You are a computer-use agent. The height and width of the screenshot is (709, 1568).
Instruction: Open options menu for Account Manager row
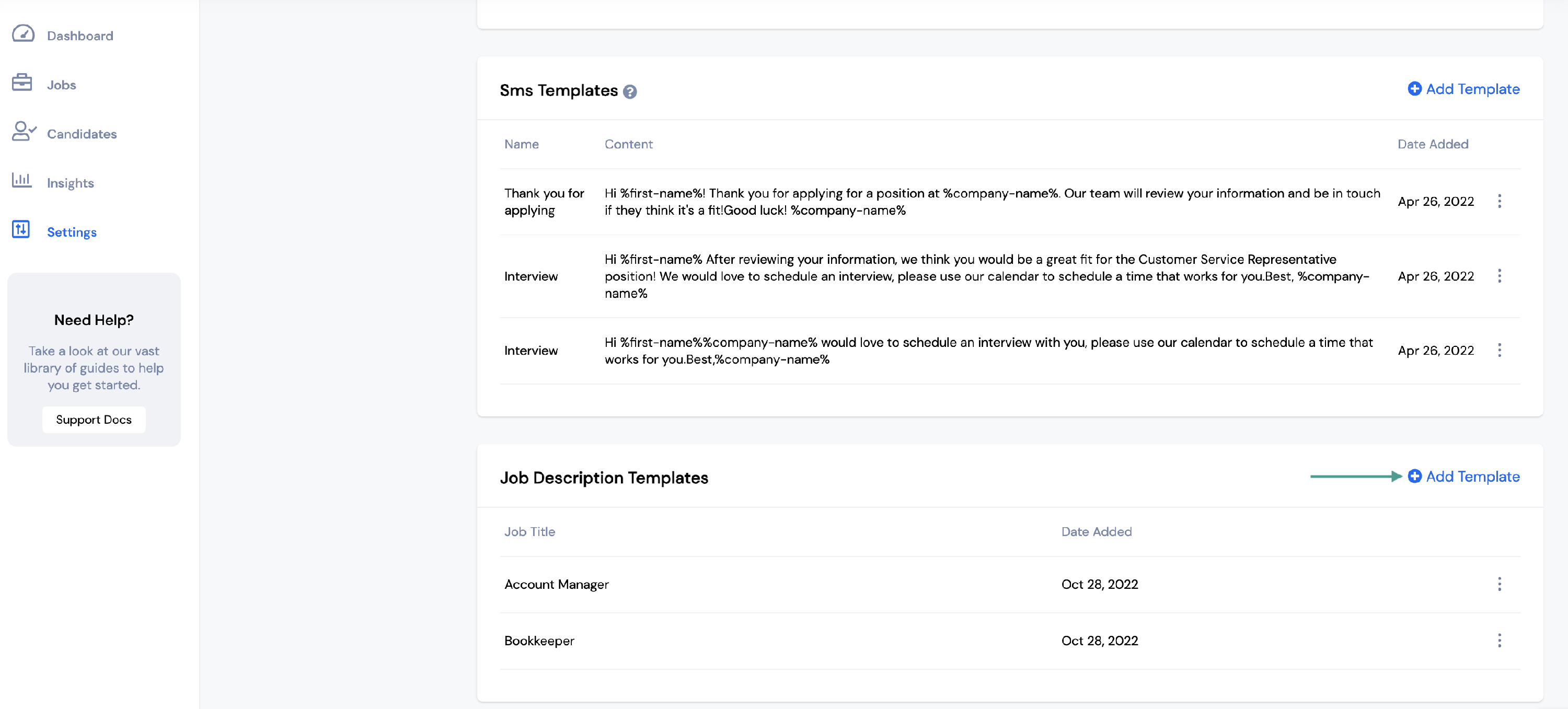click(x=1499, y=585)
